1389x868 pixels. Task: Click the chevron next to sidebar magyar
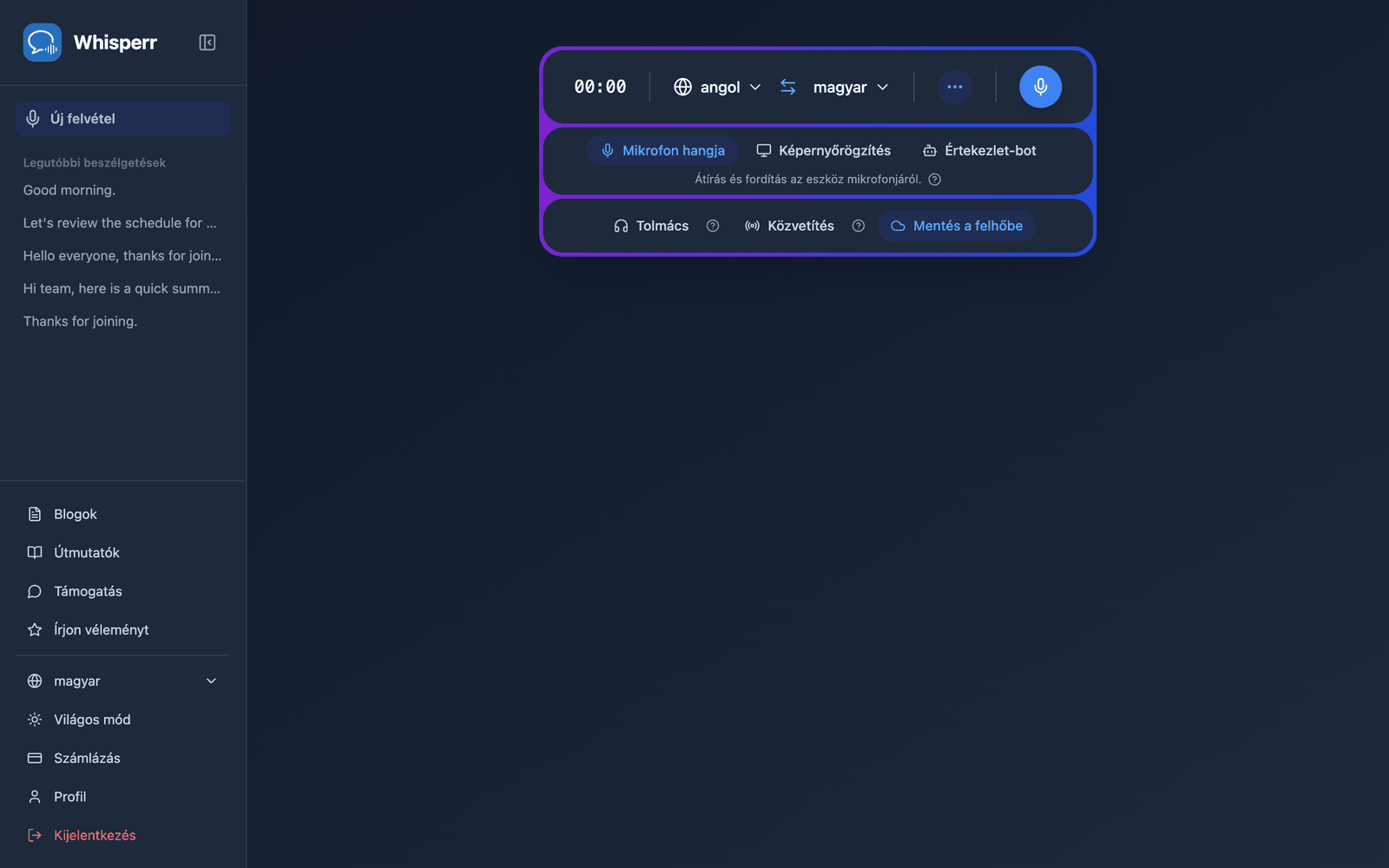[x=211, y=681]
